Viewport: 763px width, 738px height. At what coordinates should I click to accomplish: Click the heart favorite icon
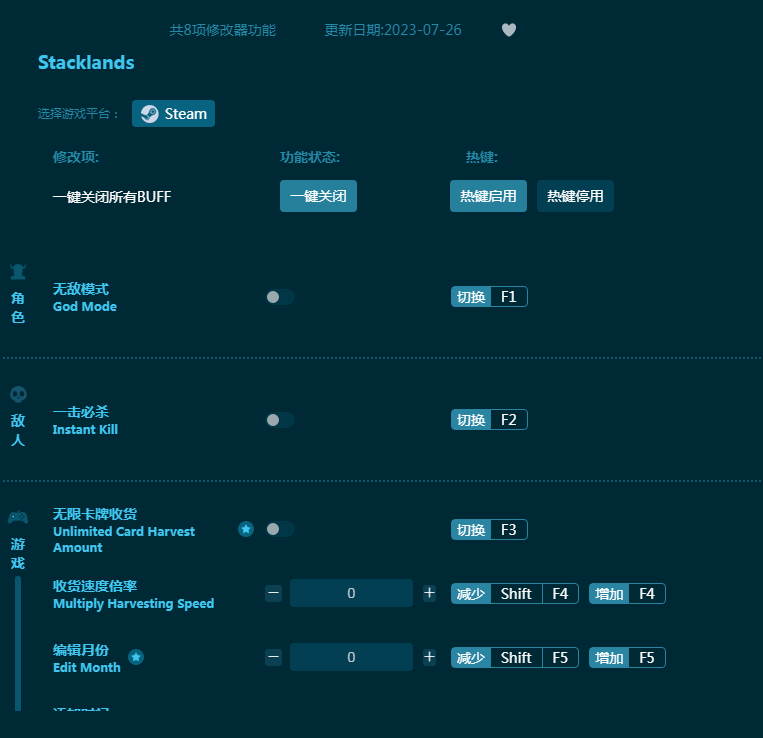pyautogui.click(x=509, y=30)
